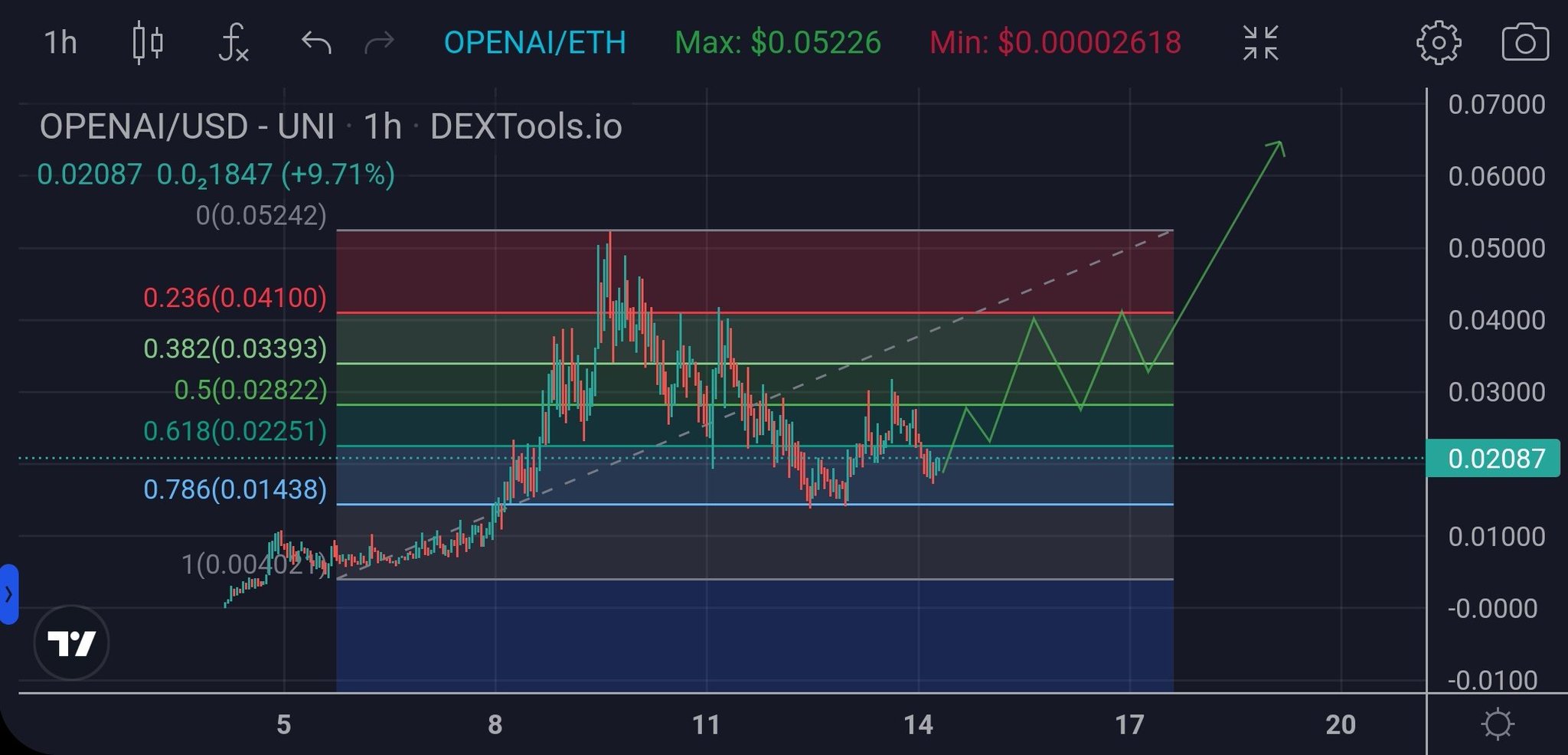This screenshot has height=755, width=1568.
Task: Open the indicators fx menu
Action: tap(233, 42)
